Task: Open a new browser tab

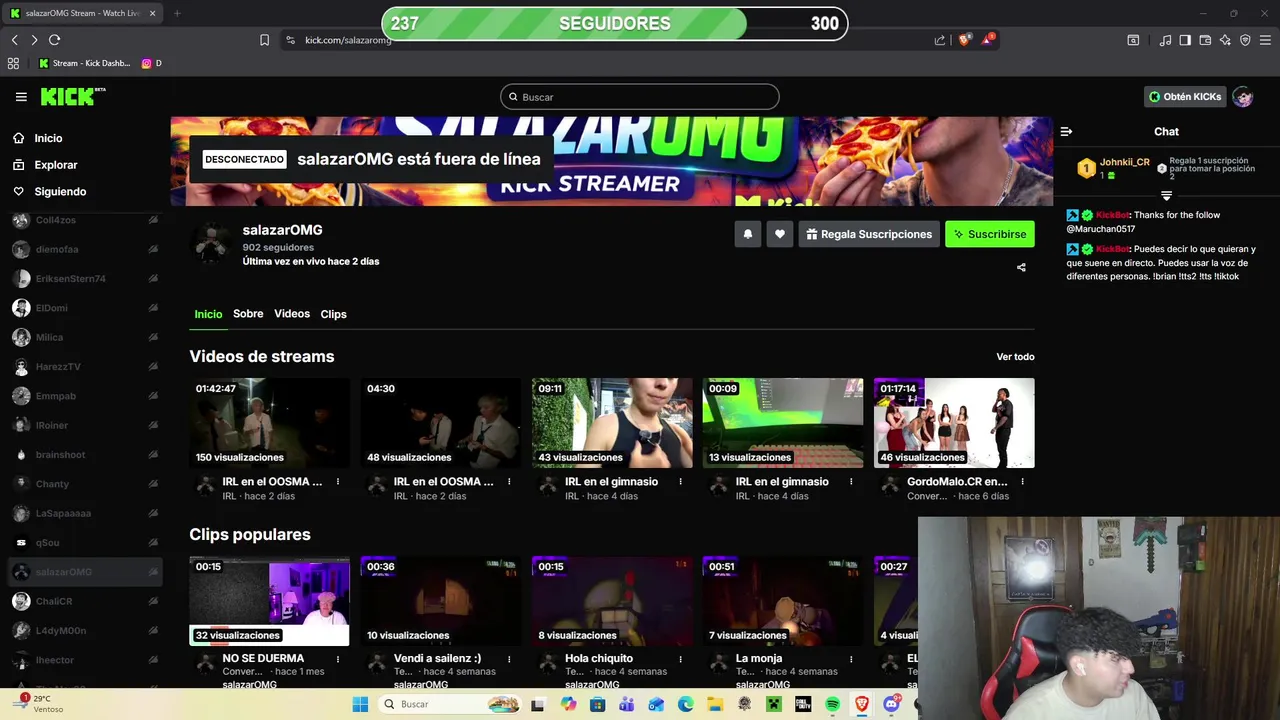Action: [177, 13]
